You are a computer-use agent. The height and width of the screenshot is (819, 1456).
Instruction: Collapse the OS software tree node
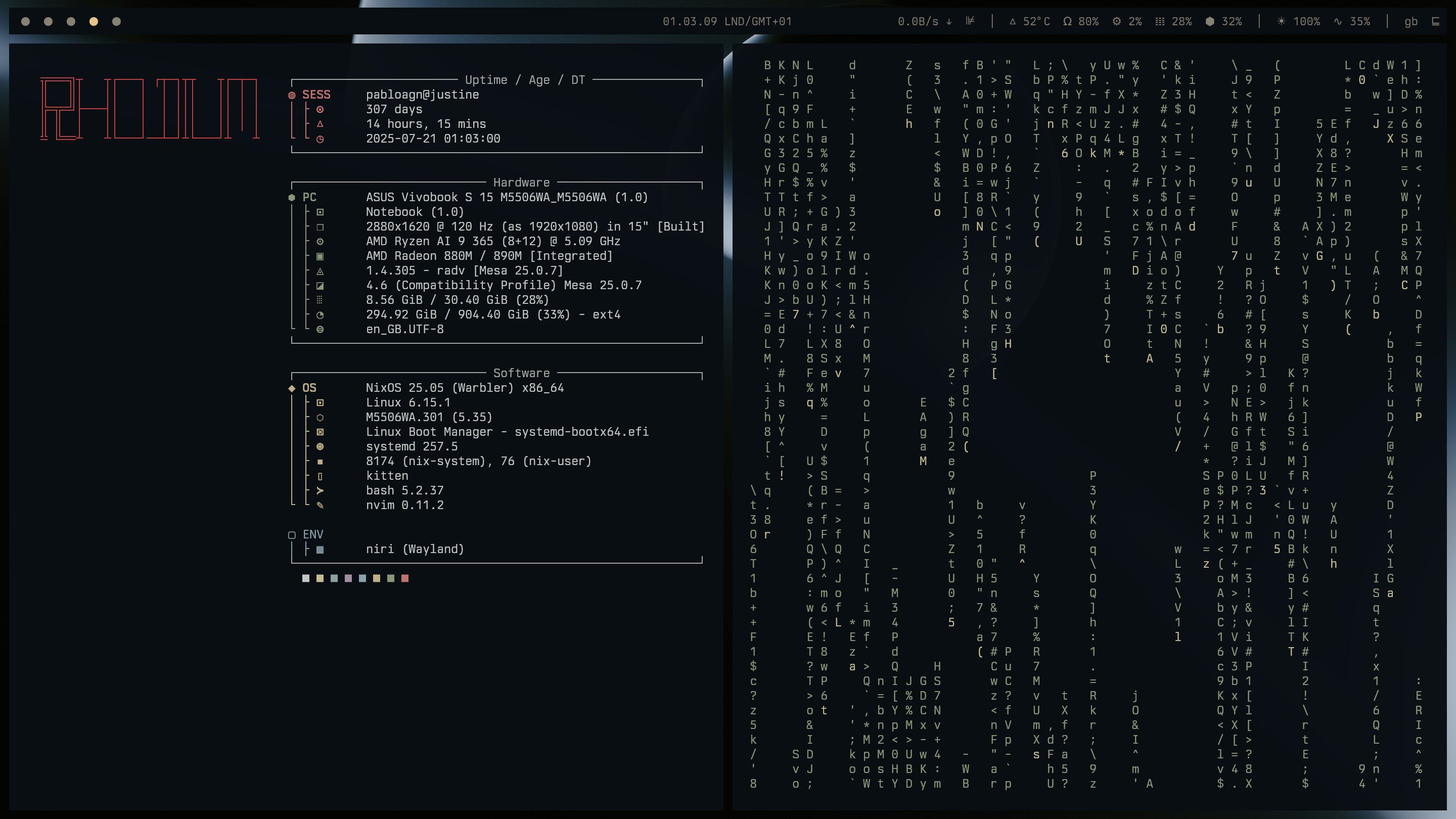(292, 388)
